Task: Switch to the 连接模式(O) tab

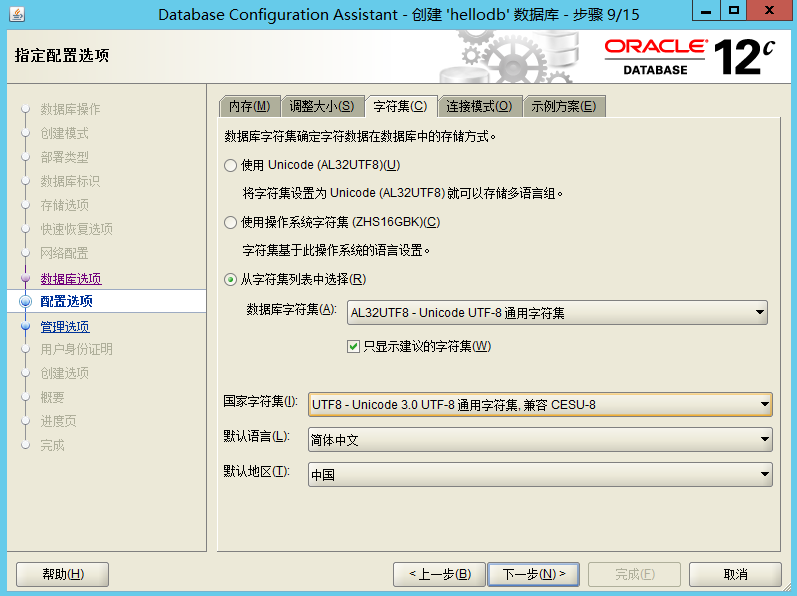Action: [x=479, y=106]
